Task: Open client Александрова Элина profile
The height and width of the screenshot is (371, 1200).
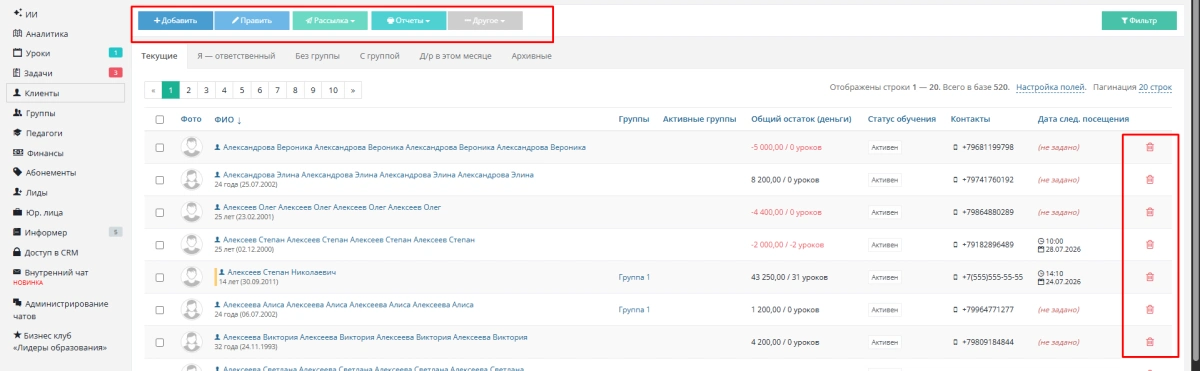Action: 378,175
